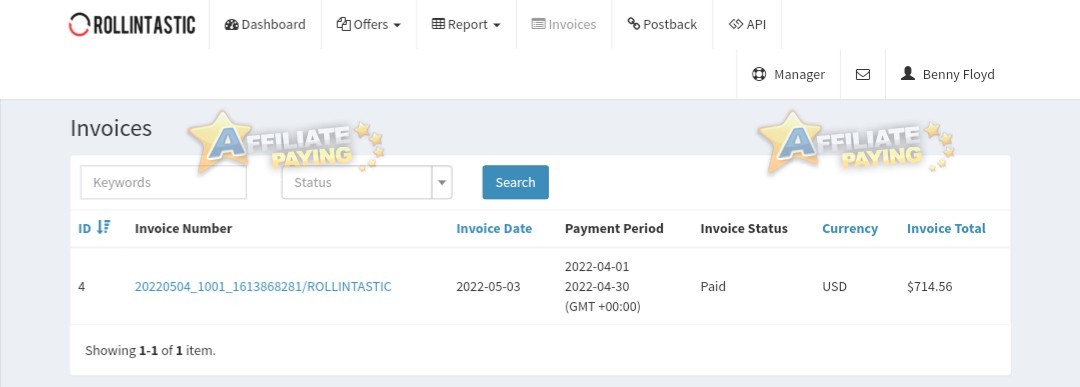Click the ID sort order icon

pyautogui.click(x=103, y=227)
